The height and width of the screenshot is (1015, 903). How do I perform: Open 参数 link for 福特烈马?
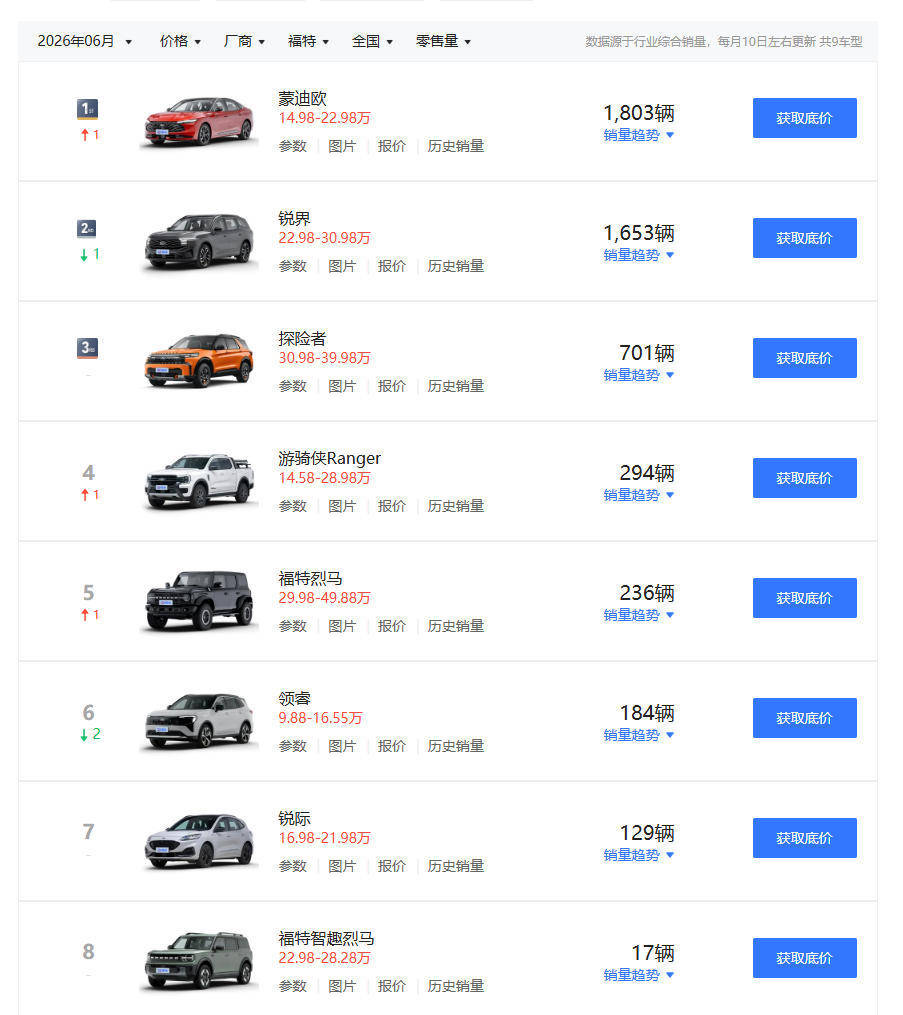pyautogui.click(x=292, y=626)
